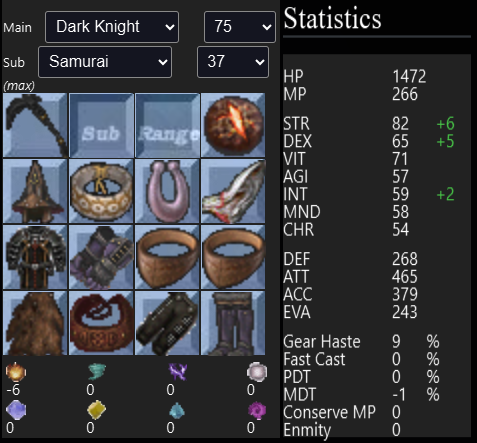The height and width of the screenshot is (443, 477).
Task: Select the pointed hat head slot
Action: pos(35,191)
